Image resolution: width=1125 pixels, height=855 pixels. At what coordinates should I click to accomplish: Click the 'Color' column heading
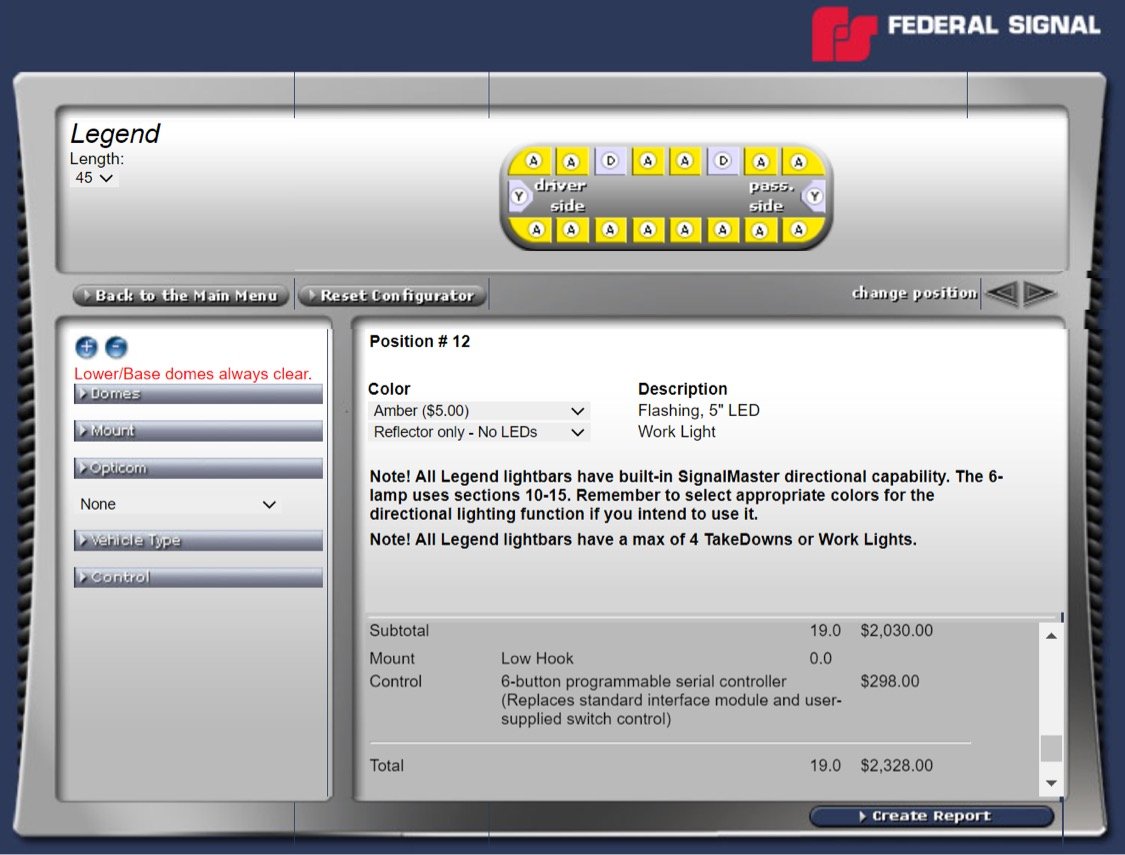389,389
